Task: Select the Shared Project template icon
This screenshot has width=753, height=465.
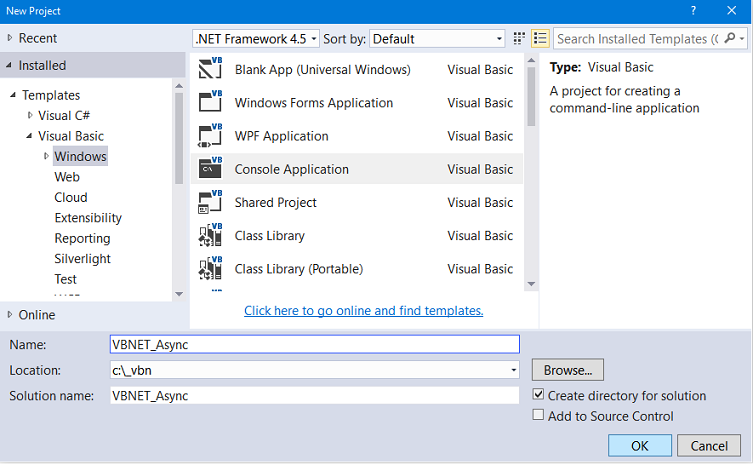Action: point(210,201)
